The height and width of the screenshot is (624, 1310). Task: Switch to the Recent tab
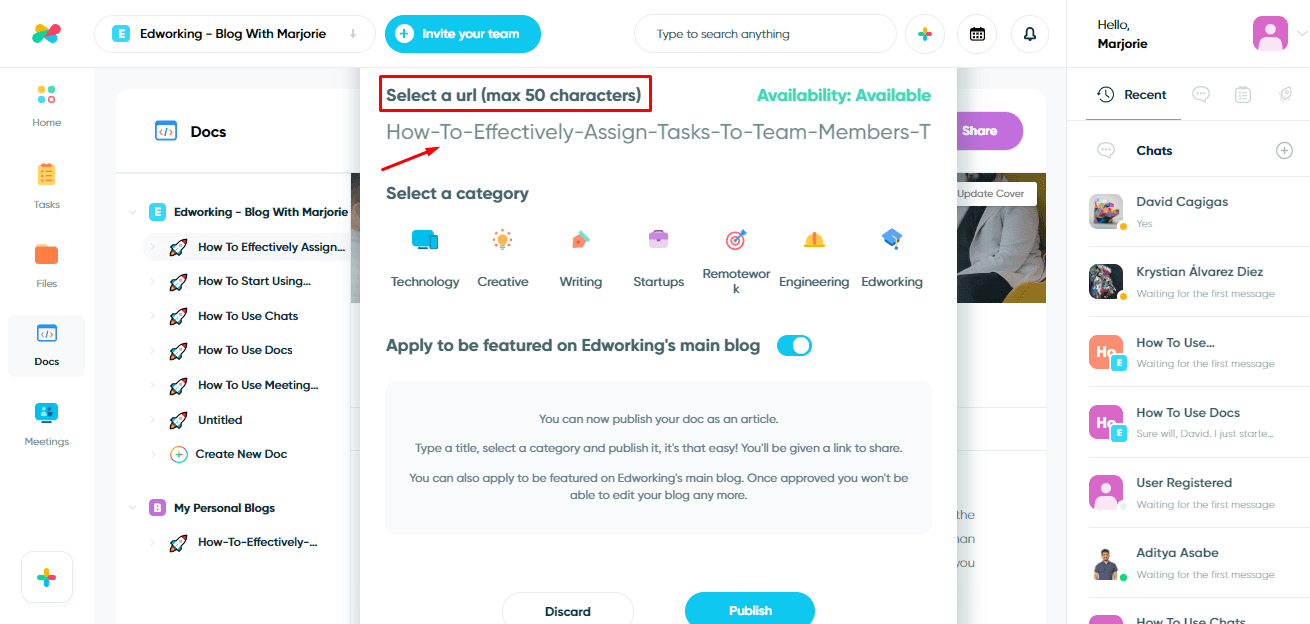point(1133,95)
